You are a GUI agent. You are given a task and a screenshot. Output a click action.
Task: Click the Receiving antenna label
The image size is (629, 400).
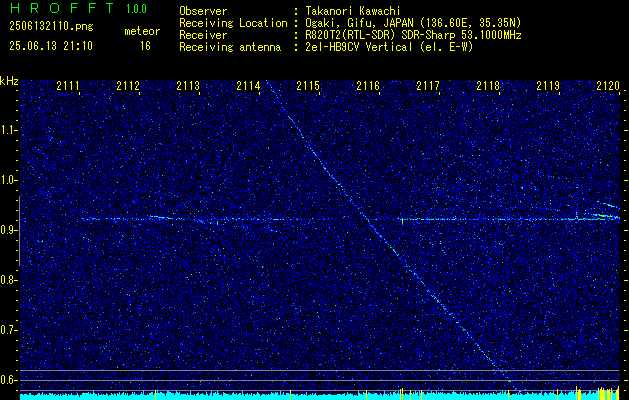230,47
